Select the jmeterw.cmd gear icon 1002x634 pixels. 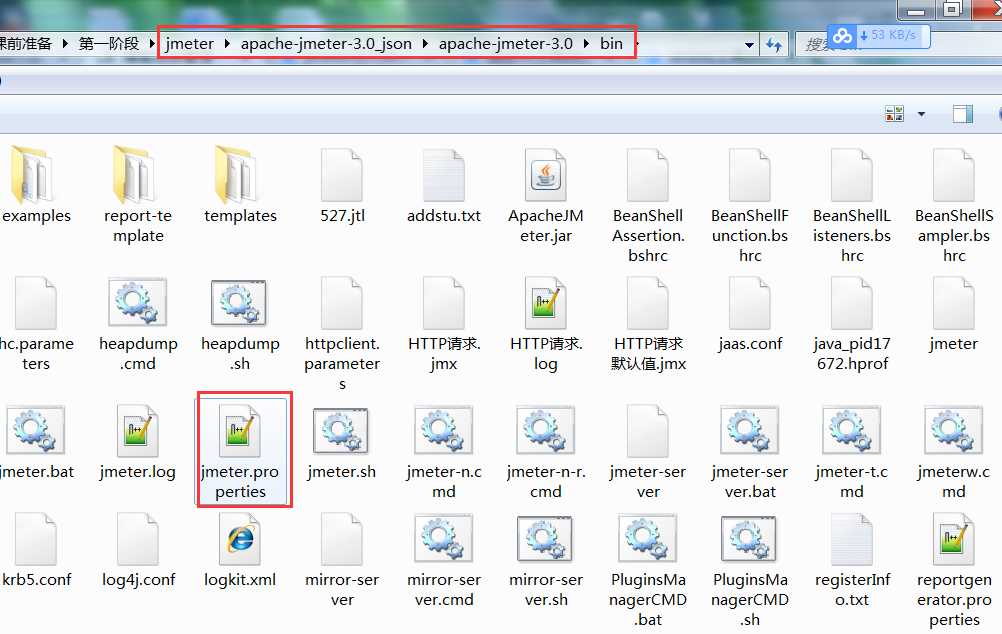pos(953,430)
